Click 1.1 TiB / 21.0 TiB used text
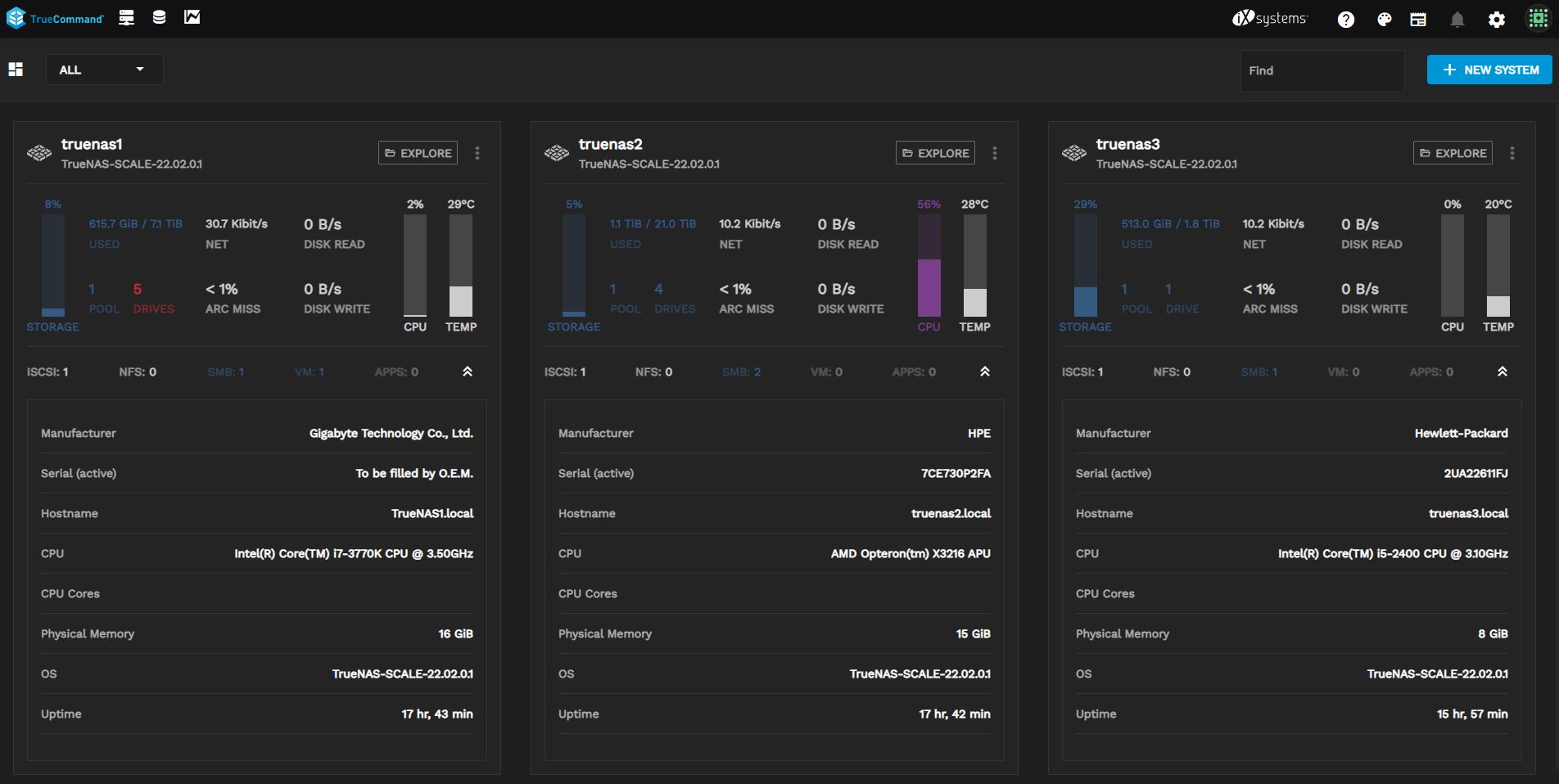This screenshot has width=1559, height=784. click(x=653, y=223)
